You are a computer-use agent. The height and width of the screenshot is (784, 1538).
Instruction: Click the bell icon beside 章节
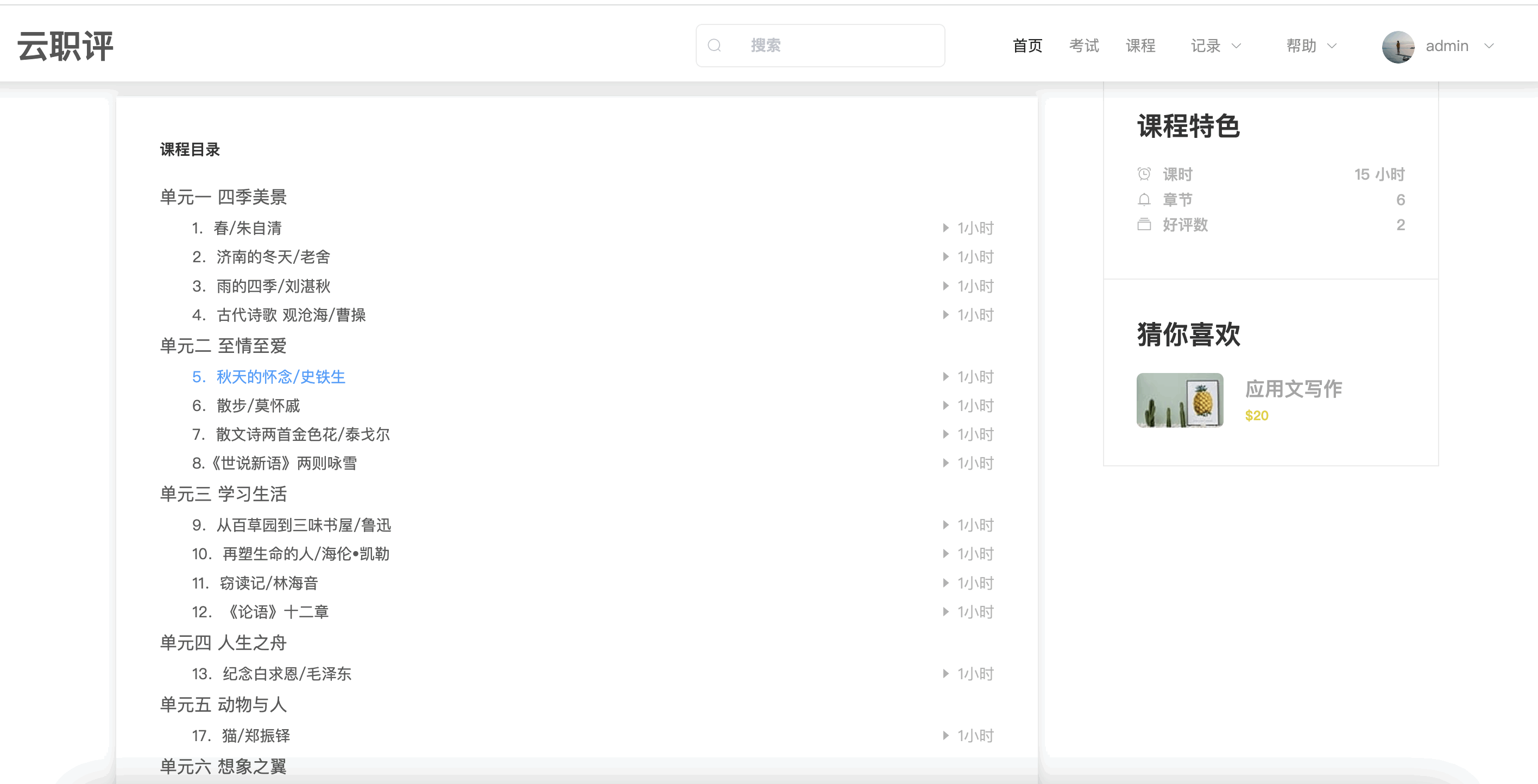click(x=1144, y=199)
